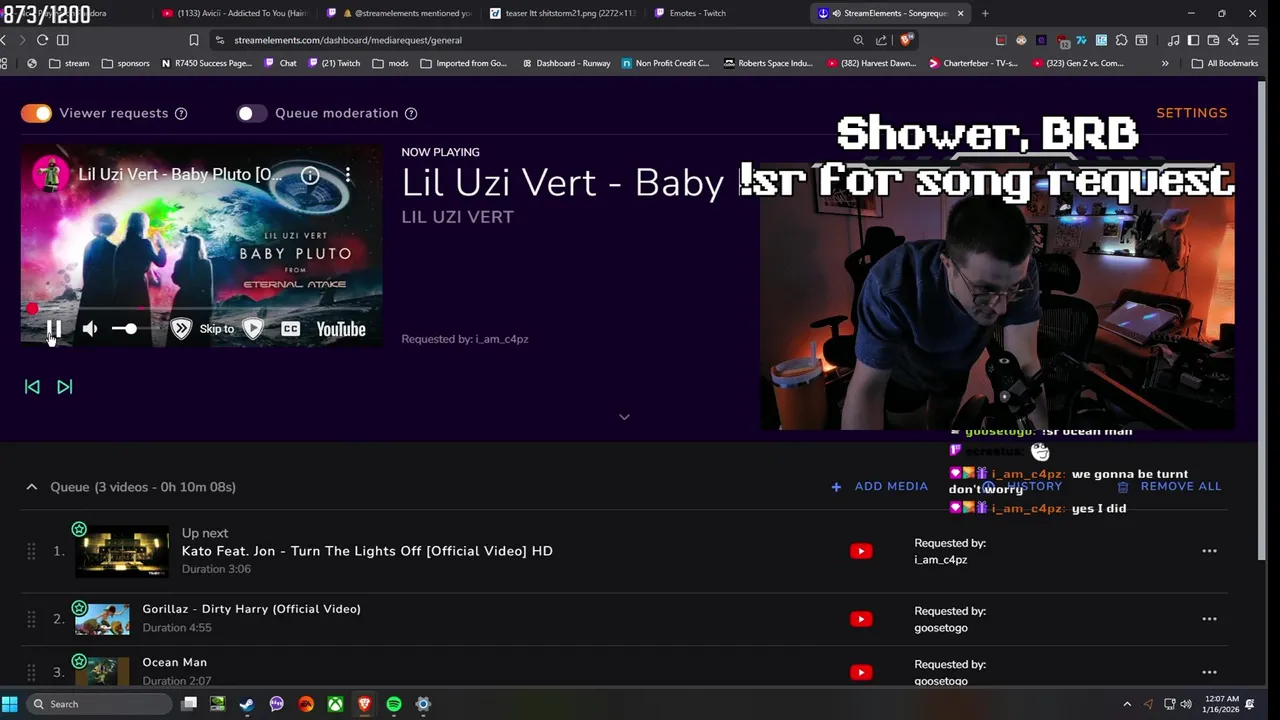Expand hidden bookmarks overflow chevron
1280x720 pixels.
coord(1164,63)
